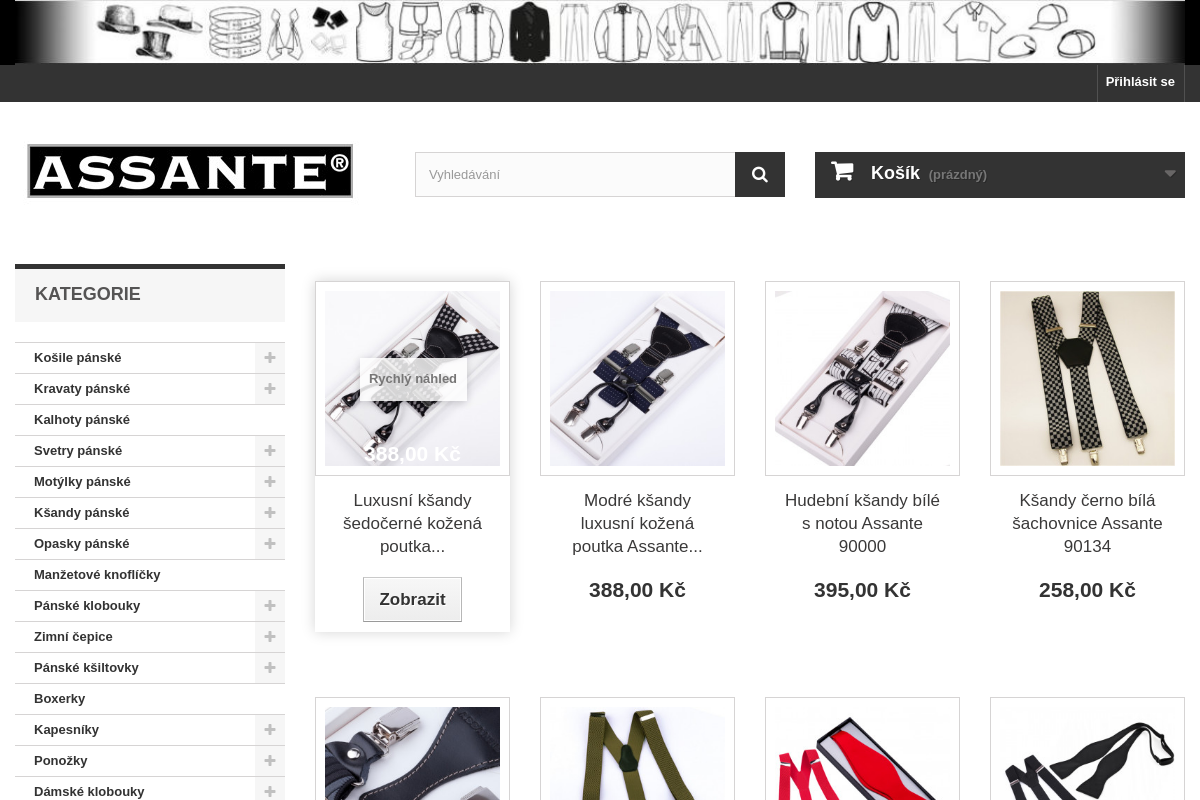The image size is (1200, 800).
Task: Open the Assante logo homepage link
Action: [x=190, y=171]
